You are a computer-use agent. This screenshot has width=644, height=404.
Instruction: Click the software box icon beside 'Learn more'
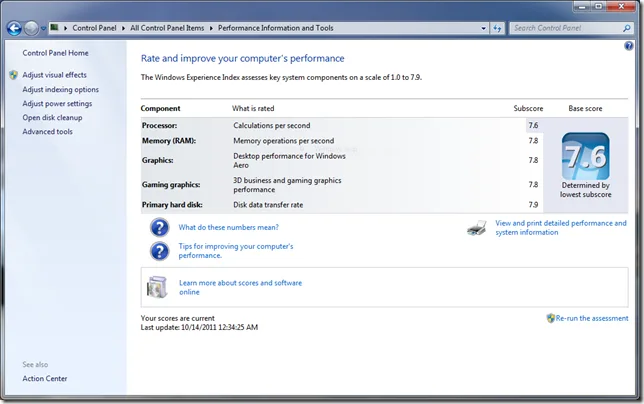159,288
